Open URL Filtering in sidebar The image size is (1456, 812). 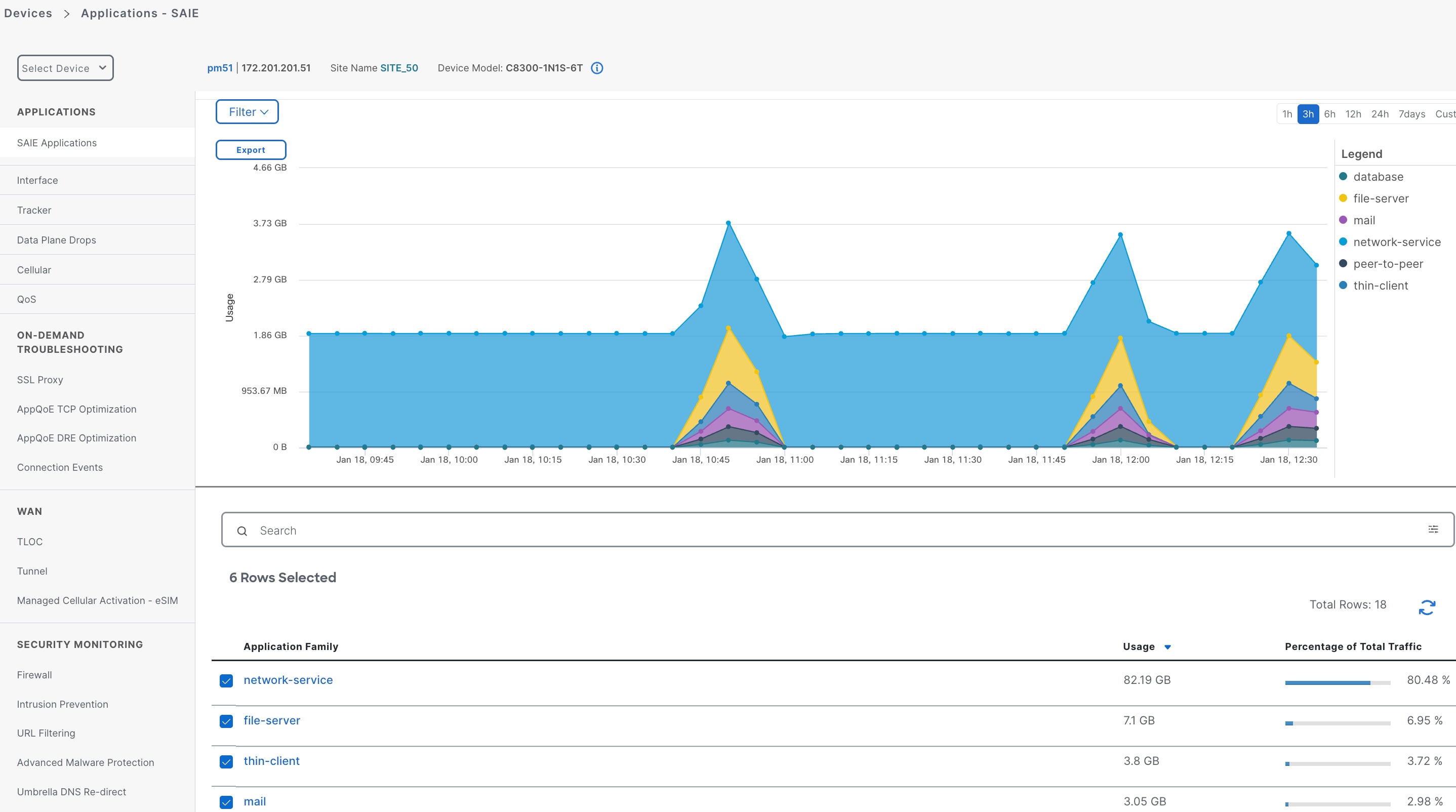coord(46,733)
